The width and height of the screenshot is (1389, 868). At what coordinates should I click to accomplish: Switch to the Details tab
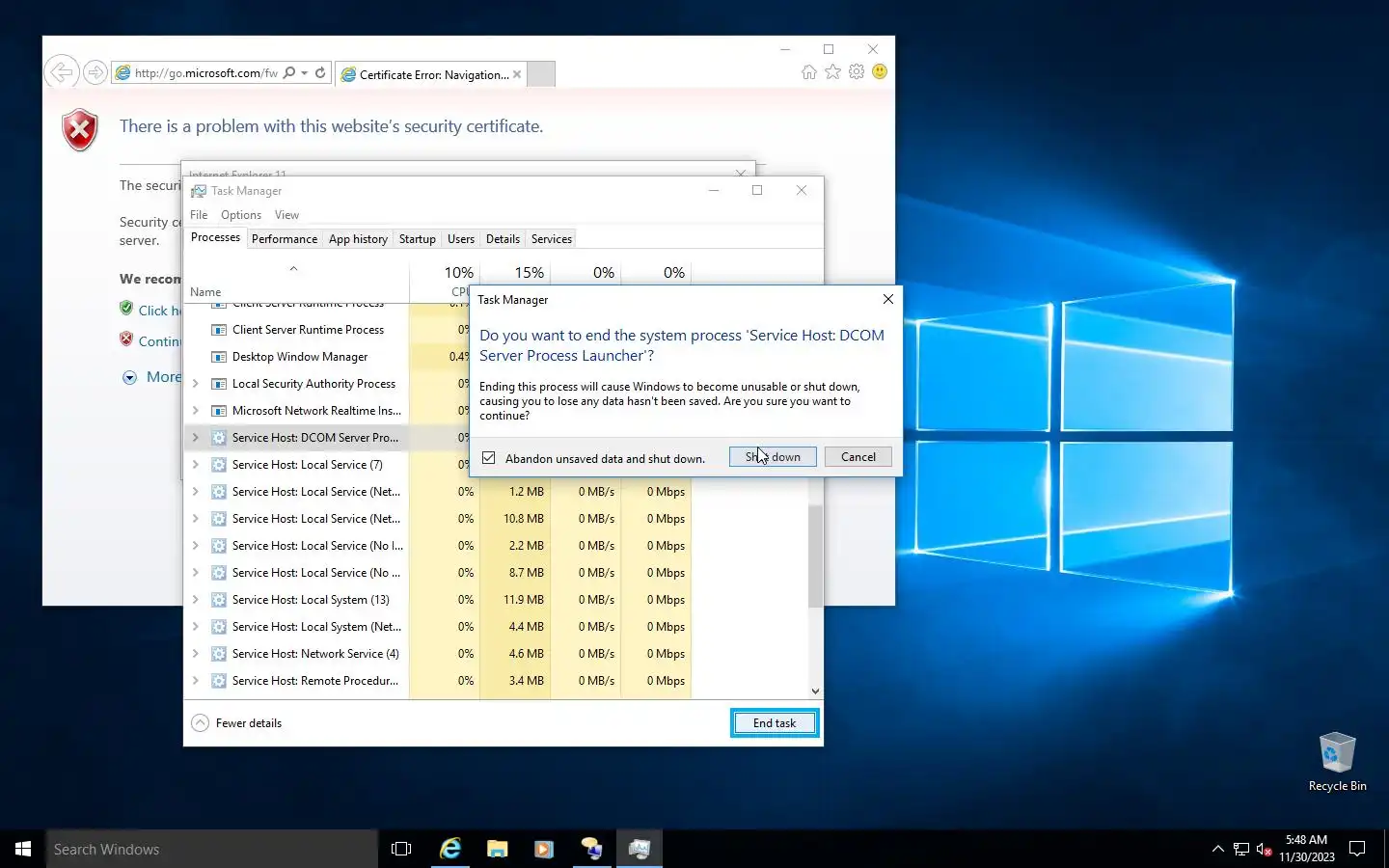pos(503,239)
